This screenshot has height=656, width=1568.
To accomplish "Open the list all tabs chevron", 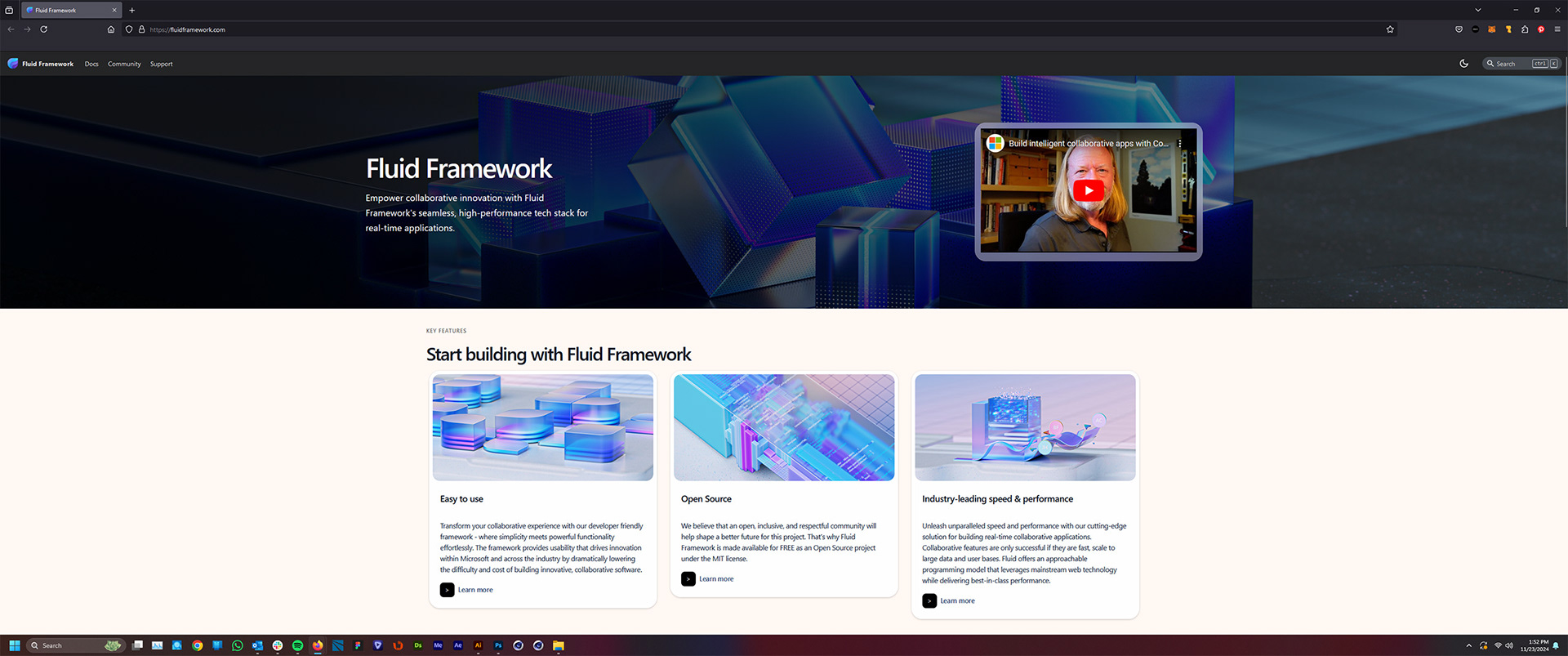I will pyautogui.click(x=1477, y=10).
